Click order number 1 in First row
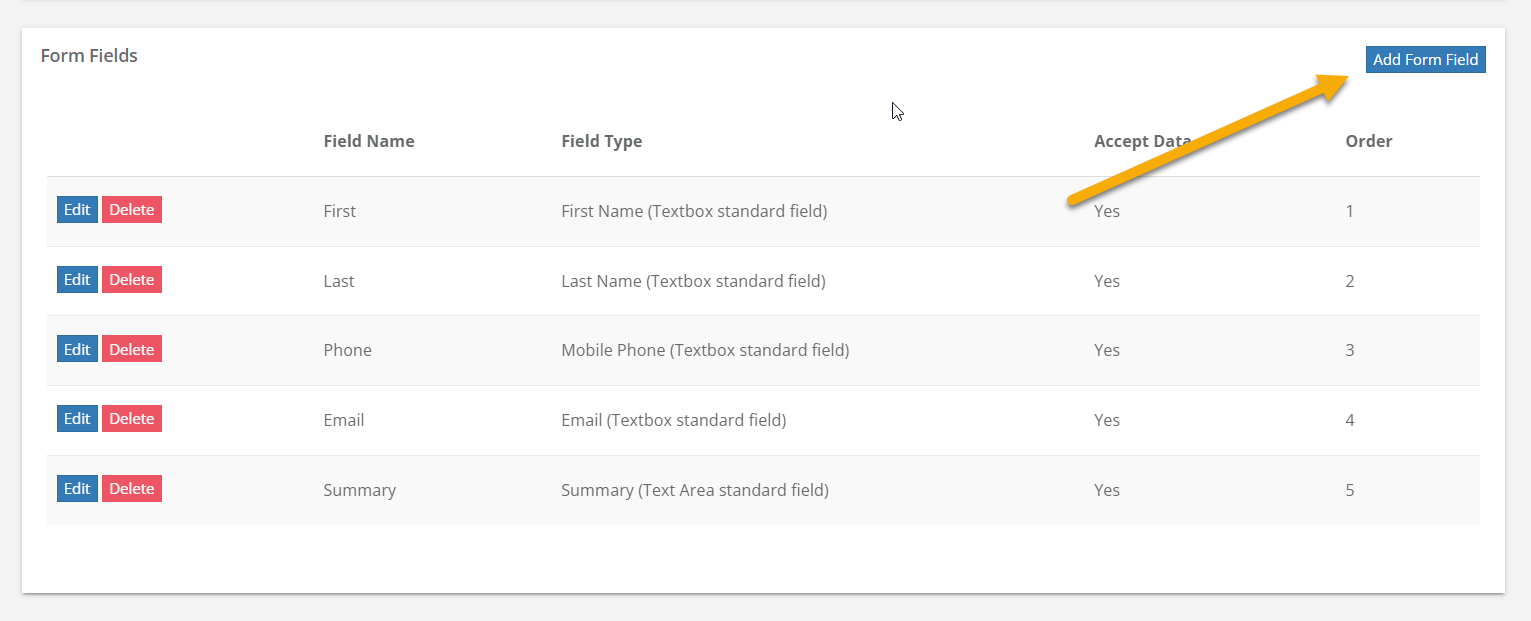This screenshot has width=1531, height=621. click(x=1350, y=211)
